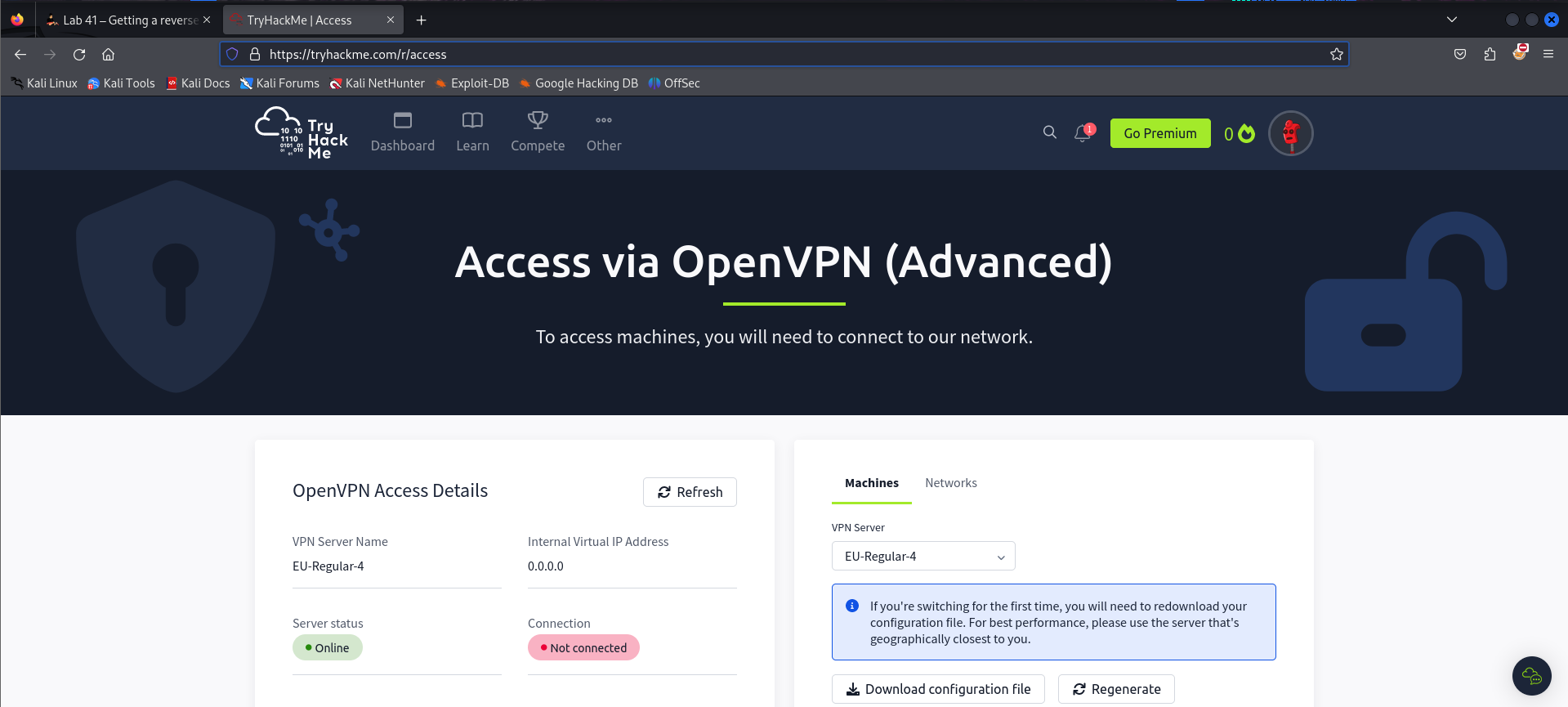Image resolution: width=1568 pixels, height=707 pixels.
Task: Open the chat support bubble icon
Action: coord(1532,676)
